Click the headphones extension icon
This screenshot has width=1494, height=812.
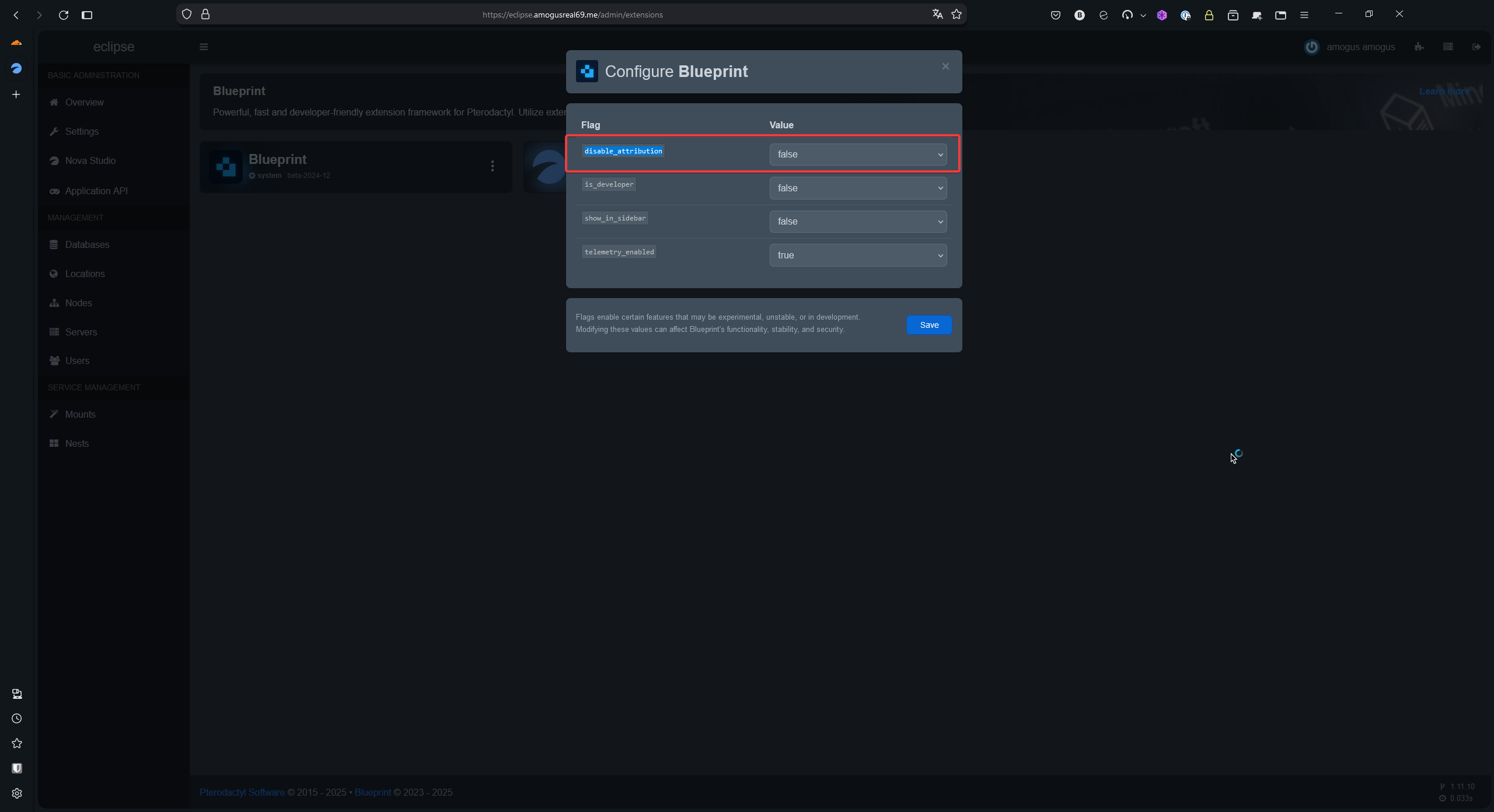pyautogui.click(x=1127, y=15)
